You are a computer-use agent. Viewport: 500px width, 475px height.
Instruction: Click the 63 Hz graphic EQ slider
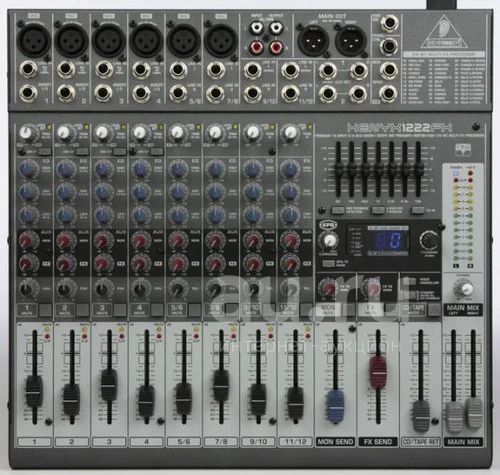coord(338,169)
